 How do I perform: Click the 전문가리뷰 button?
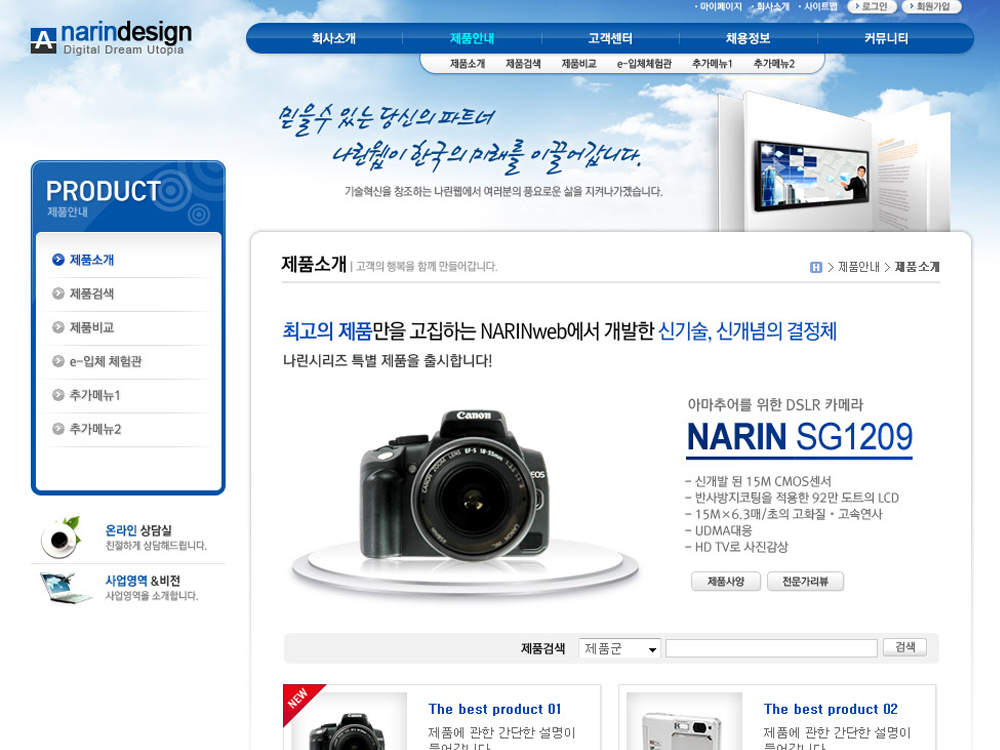click(x=805, y=581)
